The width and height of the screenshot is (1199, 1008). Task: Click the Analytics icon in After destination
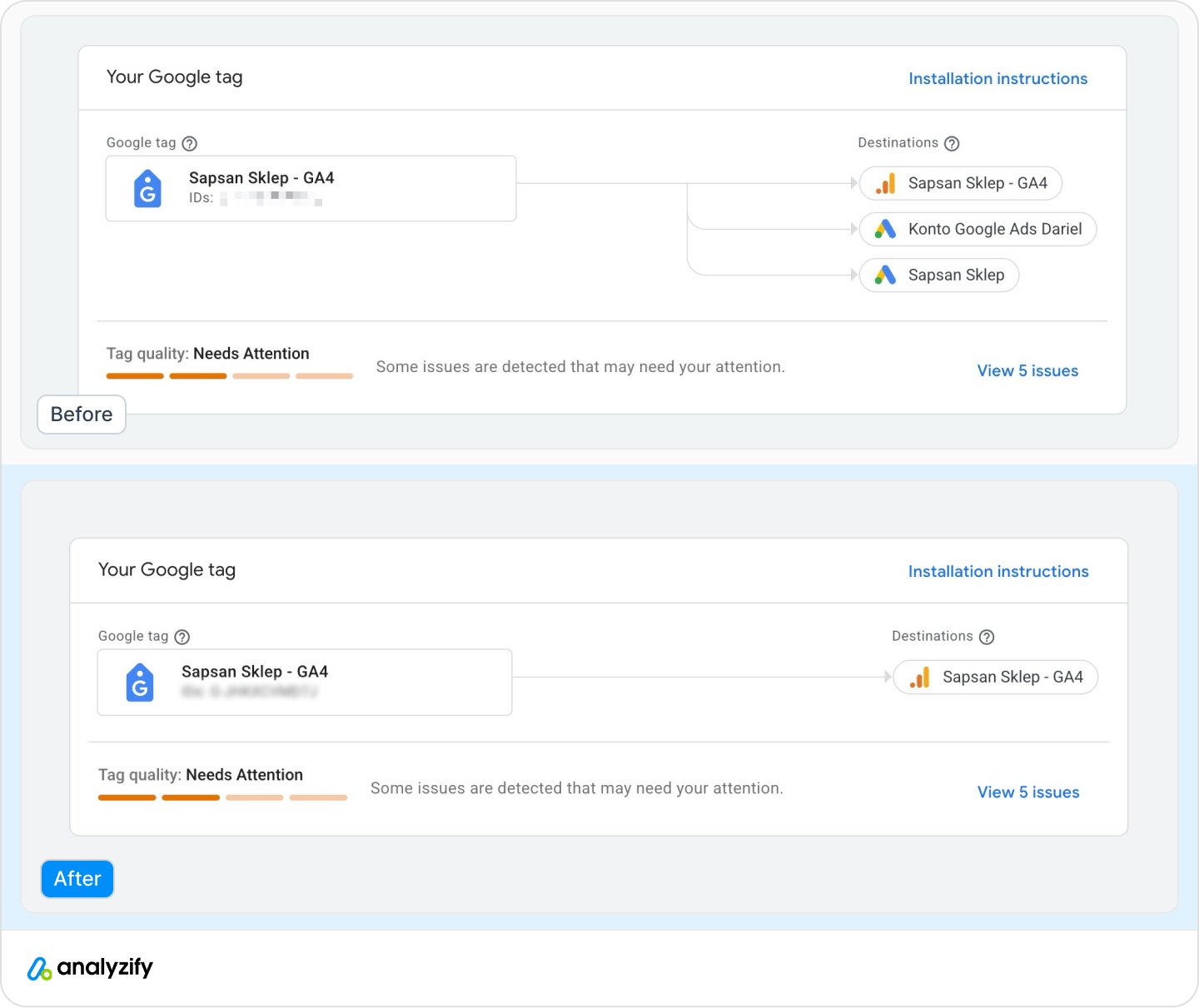tap(920, 678)
